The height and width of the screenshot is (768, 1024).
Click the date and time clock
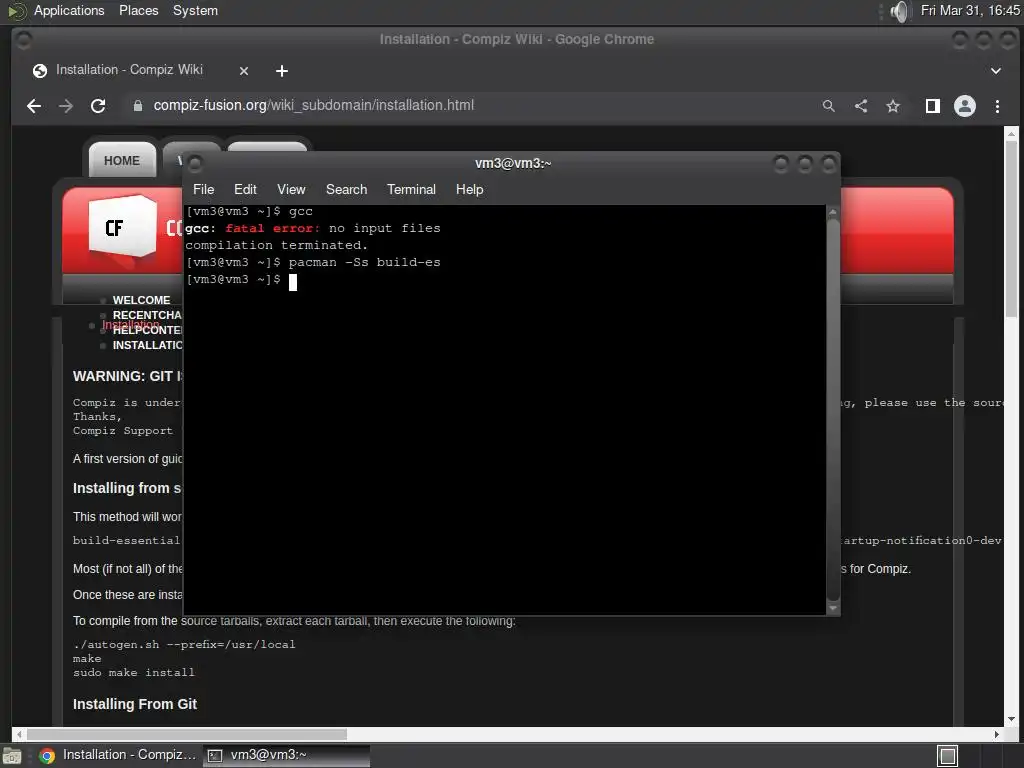pos(970,11)
